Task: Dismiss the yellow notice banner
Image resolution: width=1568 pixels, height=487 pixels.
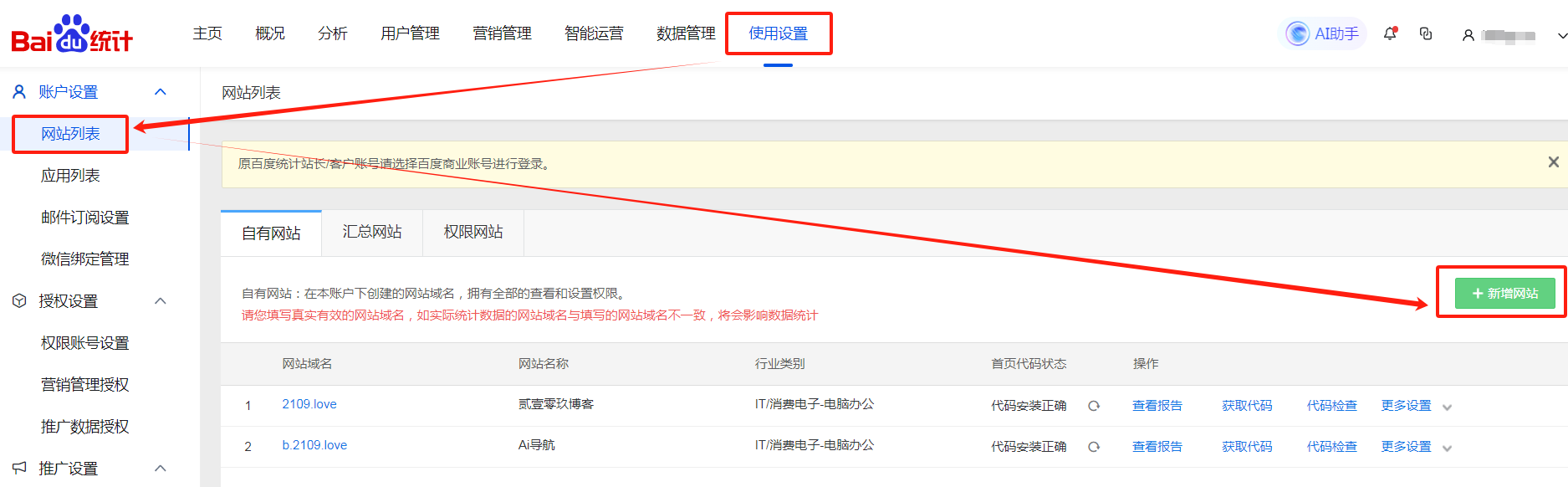Action: pos(1553,162)
